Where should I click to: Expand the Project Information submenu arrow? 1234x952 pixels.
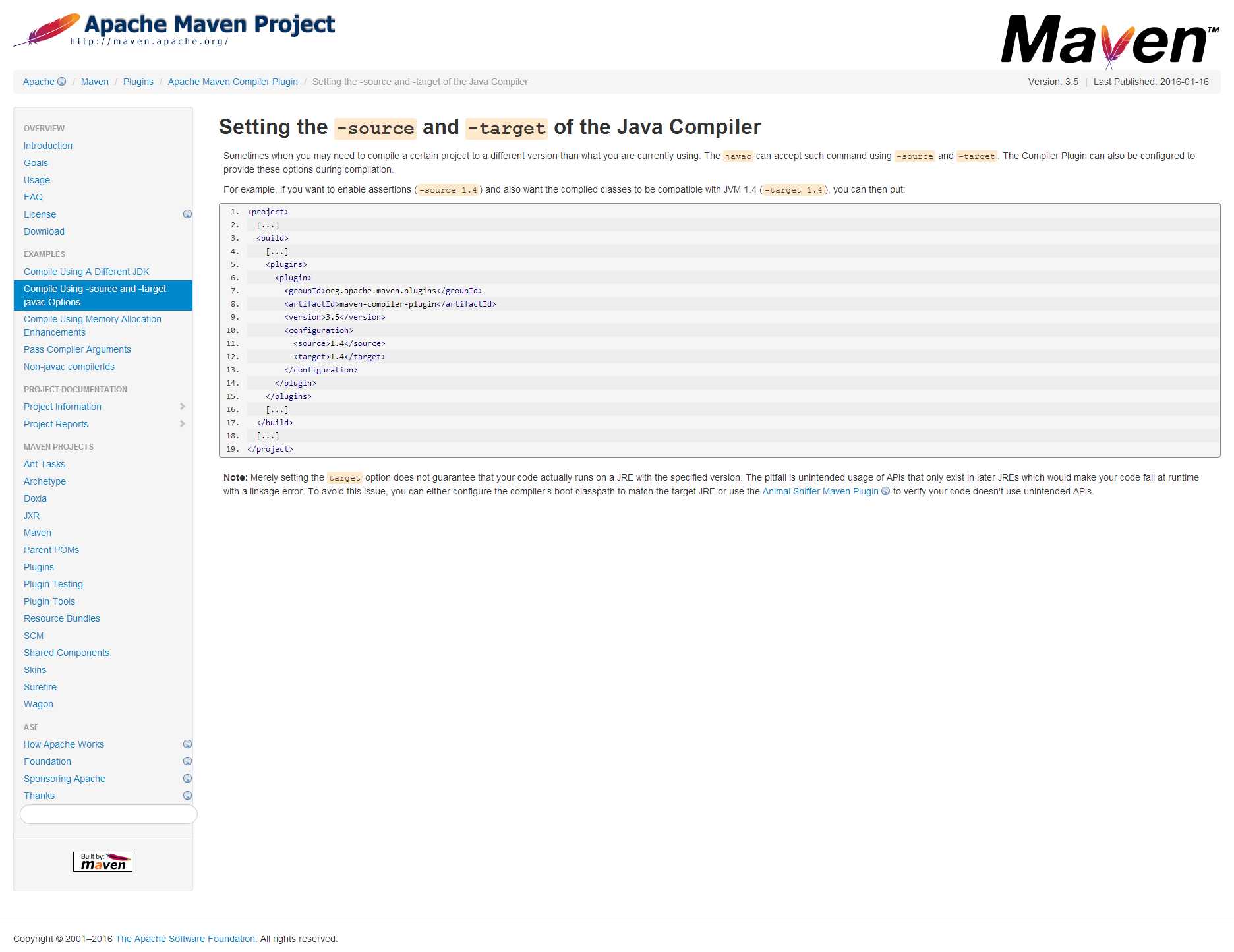coord(183,407)
